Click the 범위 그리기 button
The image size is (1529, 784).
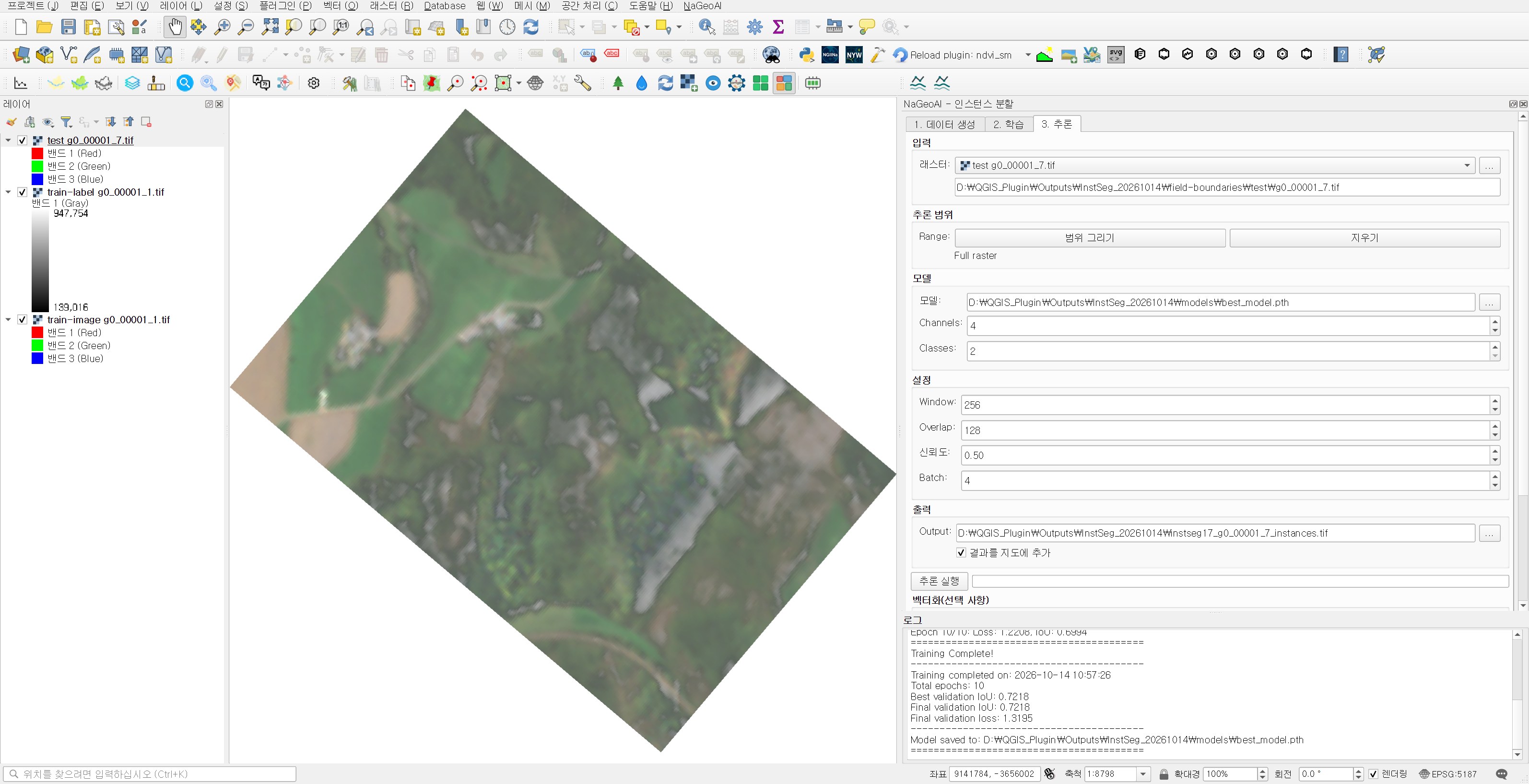(x=1090, y=238)
